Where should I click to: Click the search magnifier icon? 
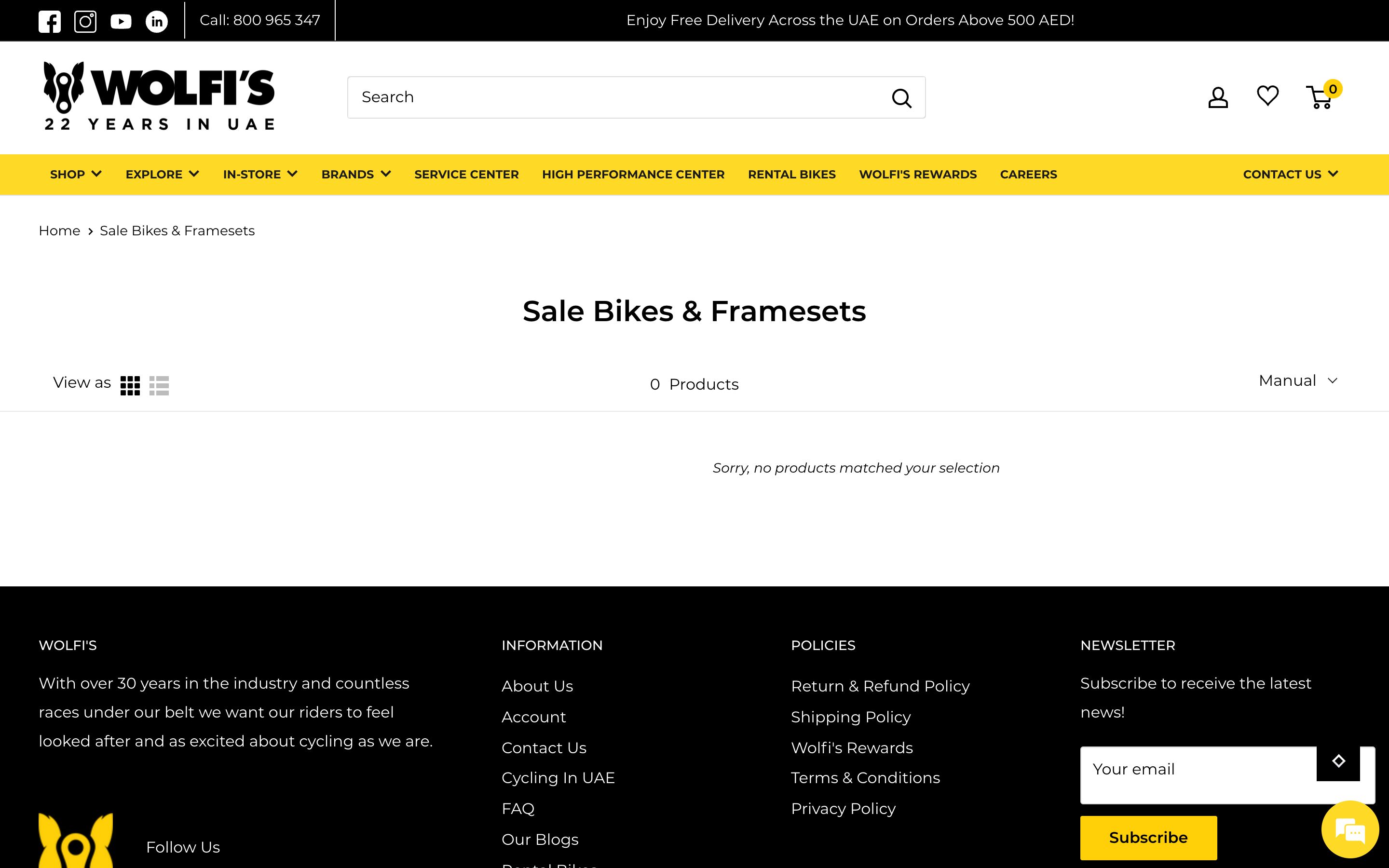[x=901, y=98]
